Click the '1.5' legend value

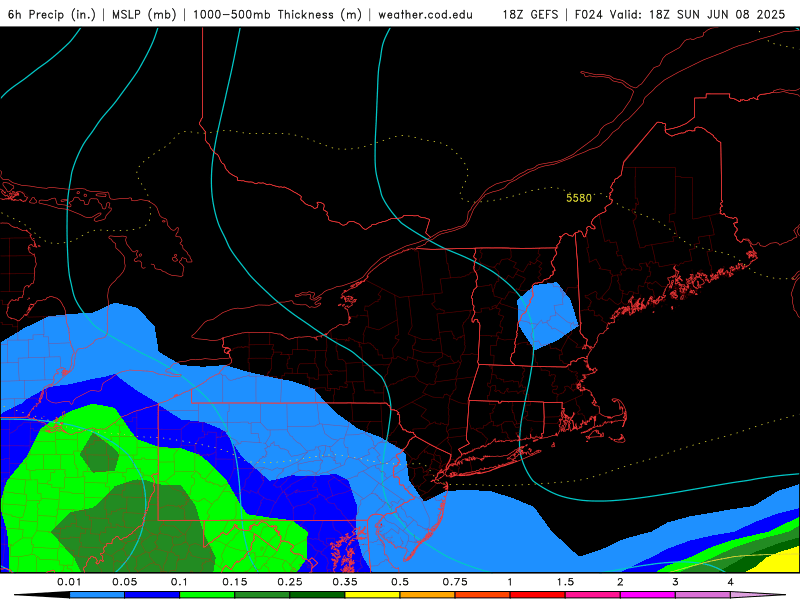[x=565, y=582]
